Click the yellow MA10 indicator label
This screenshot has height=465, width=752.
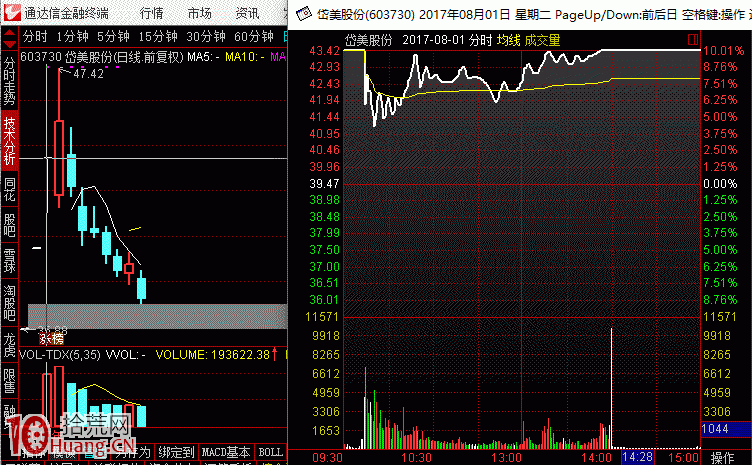pyautogui.click(x=245, y=57)
